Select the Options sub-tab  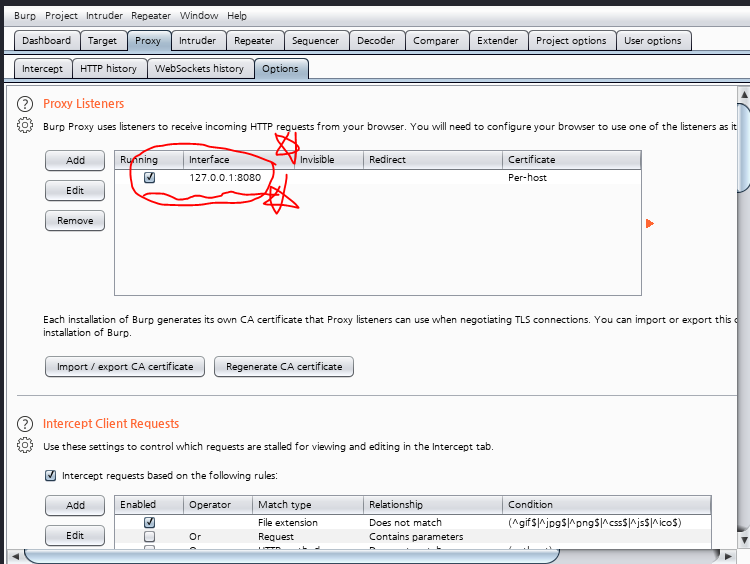pos(280,69)
